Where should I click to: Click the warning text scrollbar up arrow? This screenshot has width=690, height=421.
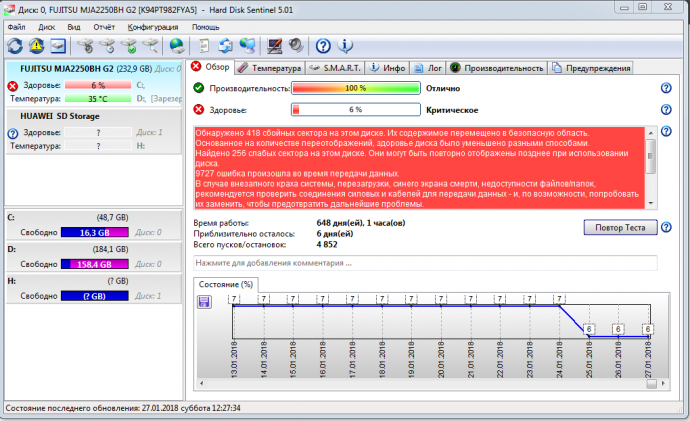coord(650,133)
